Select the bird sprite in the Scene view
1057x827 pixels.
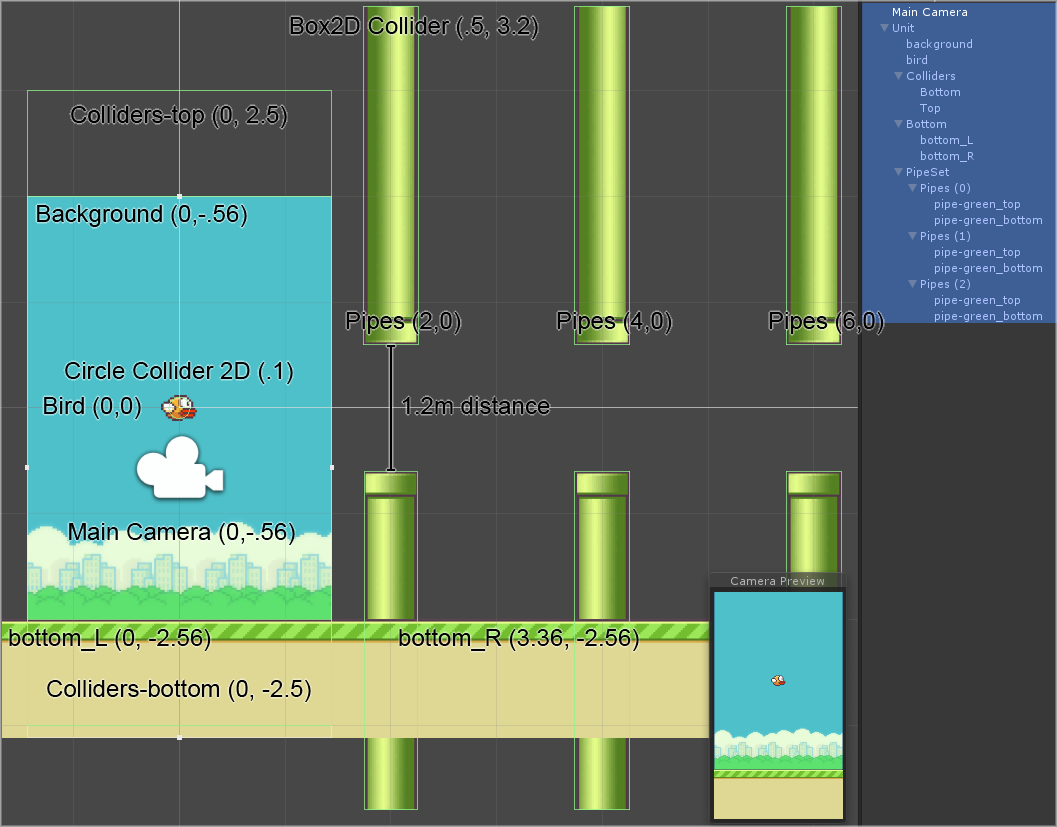[179, 408]
